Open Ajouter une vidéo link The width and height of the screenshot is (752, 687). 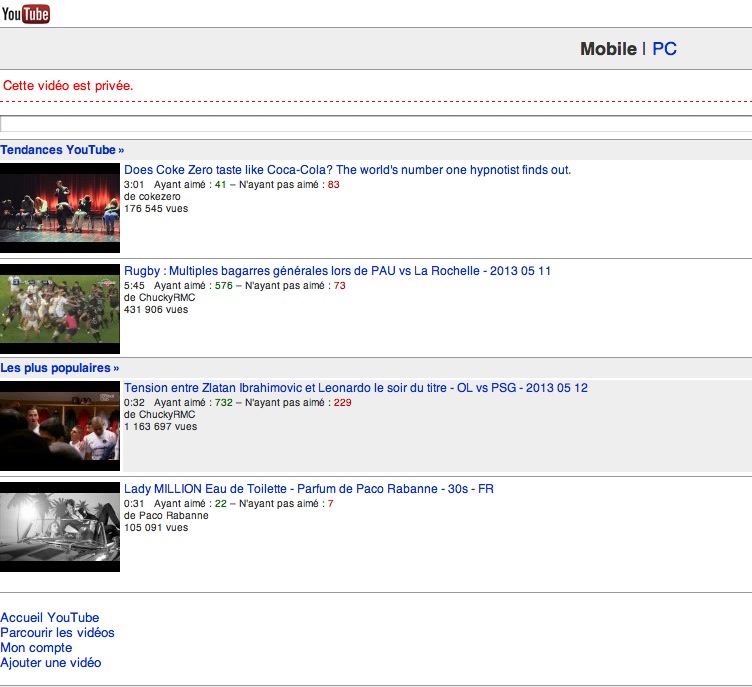(x=50, y=663)
